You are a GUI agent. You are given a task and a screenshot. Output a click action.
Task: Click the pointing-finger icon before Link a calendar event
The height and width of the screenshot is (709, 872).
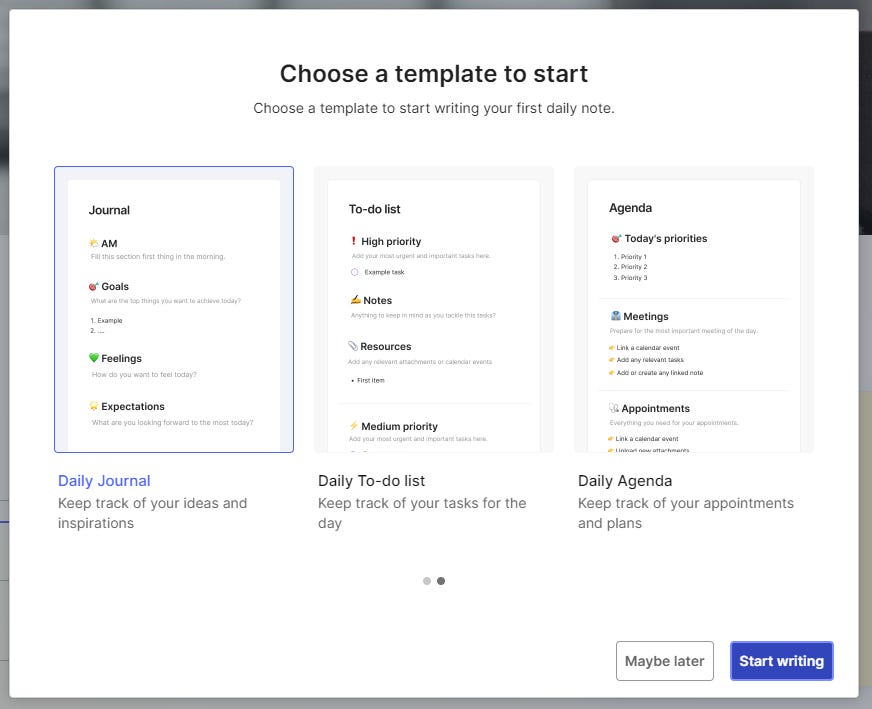tap(612, 347)
